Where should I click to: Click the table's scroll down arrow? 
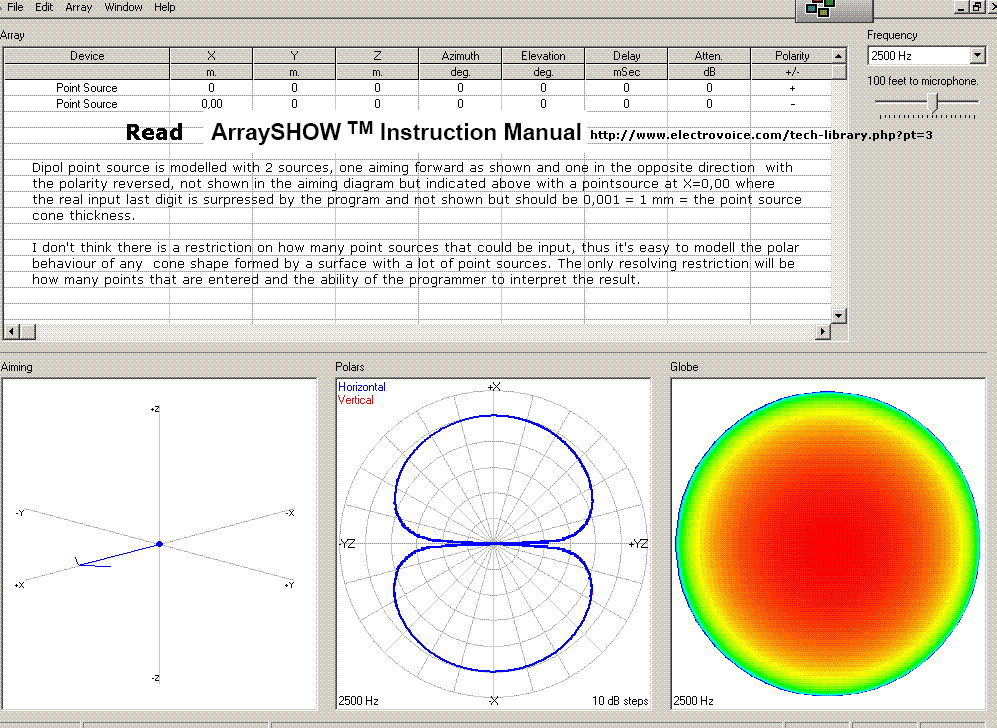coord(839,315)
